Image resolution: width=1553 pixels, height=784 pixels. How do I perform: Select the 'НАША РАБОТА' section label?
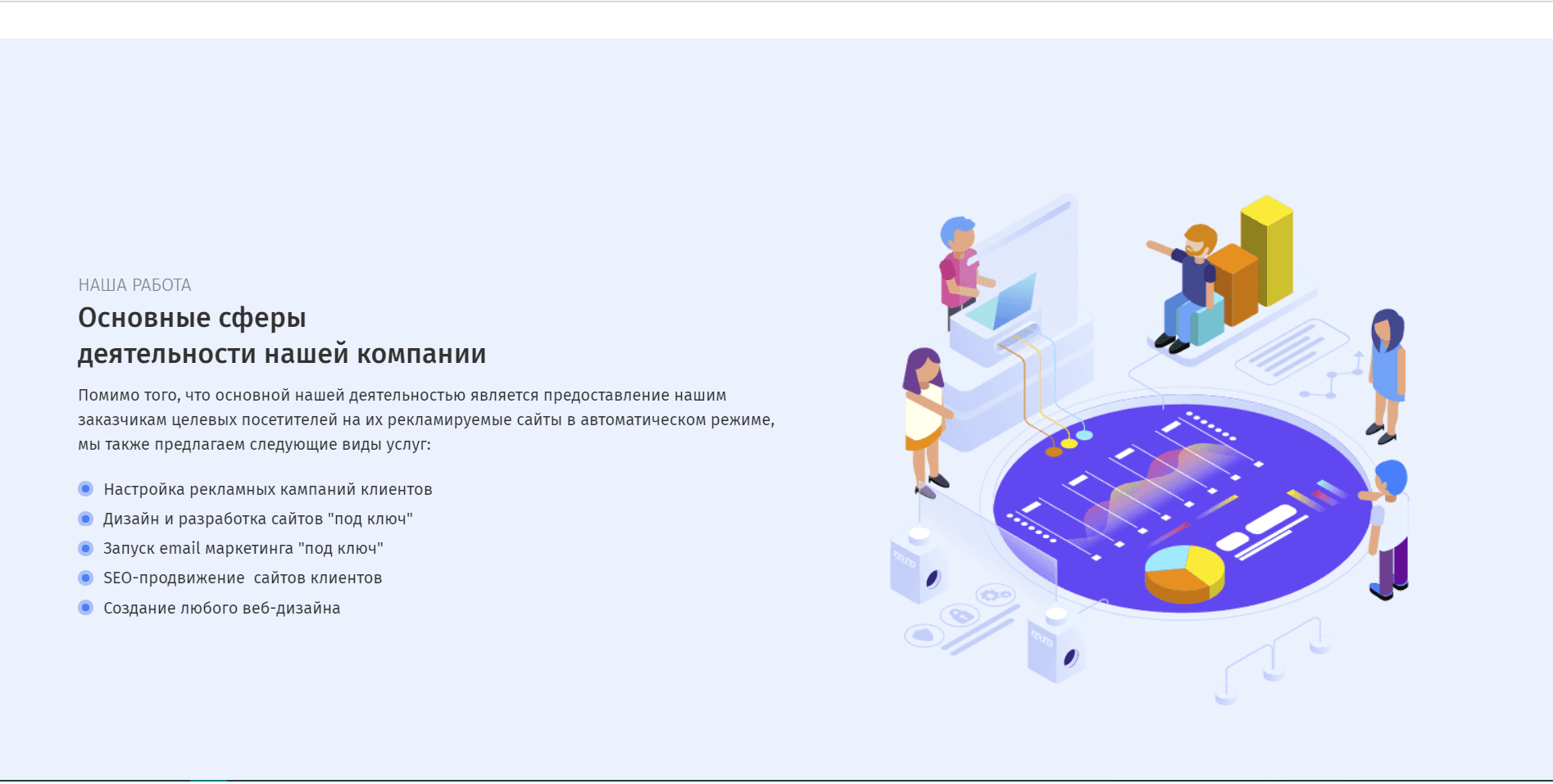pos(134,284)
